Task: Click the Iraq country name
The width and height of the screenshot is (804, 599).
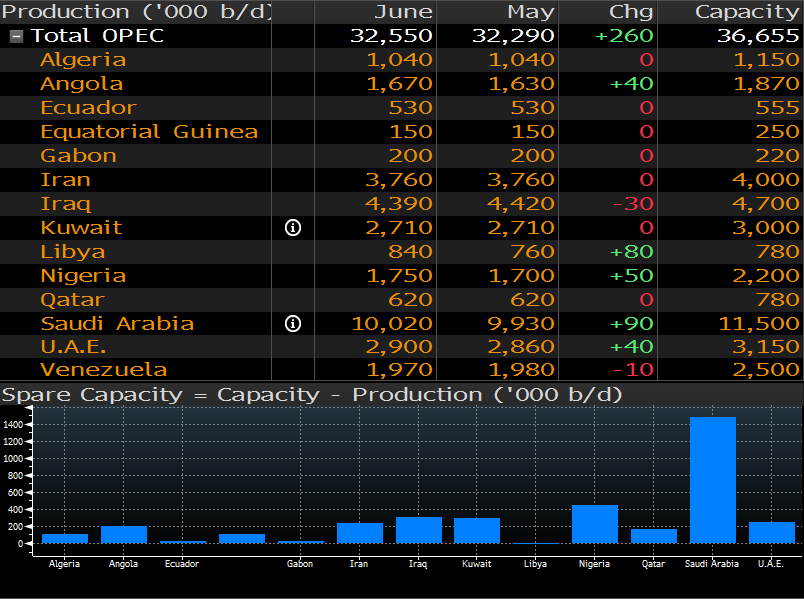Action: pos(65,204)
